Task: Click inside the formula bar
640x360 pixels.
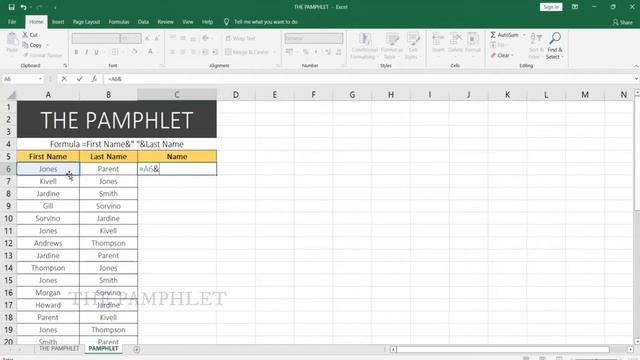Action: (367, 79)
